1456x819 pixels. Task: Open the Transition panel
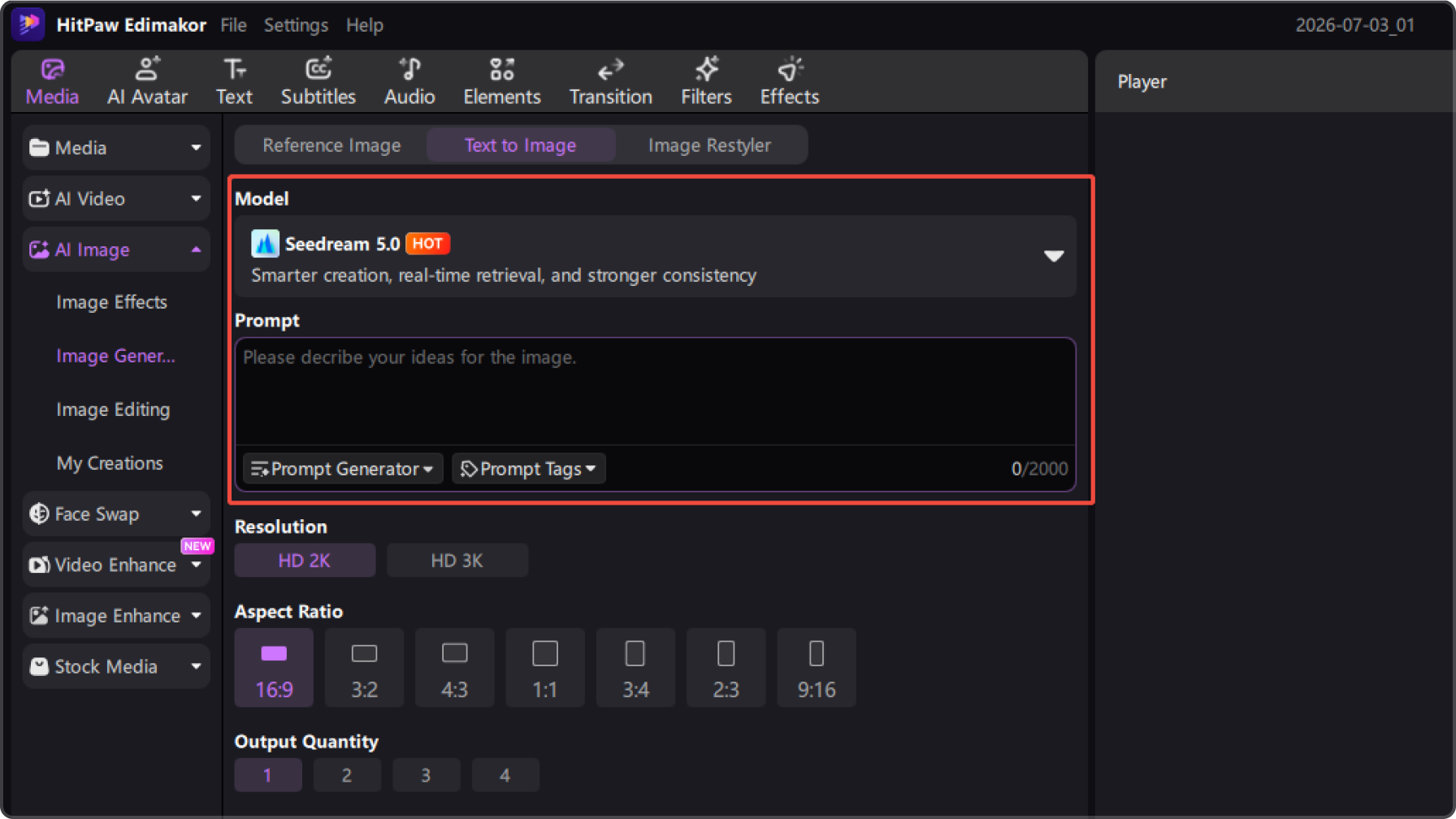(610, 82)
